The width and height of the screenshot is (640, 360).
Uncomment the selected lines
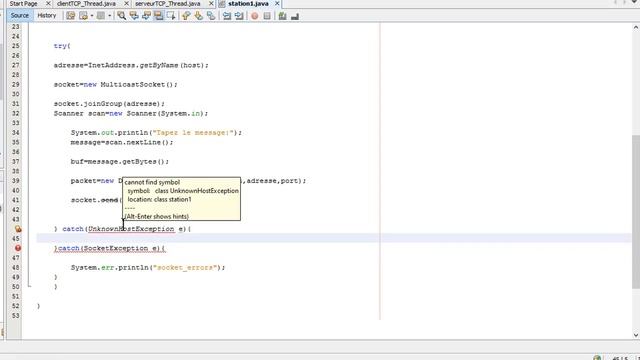(x=295, y=16)
